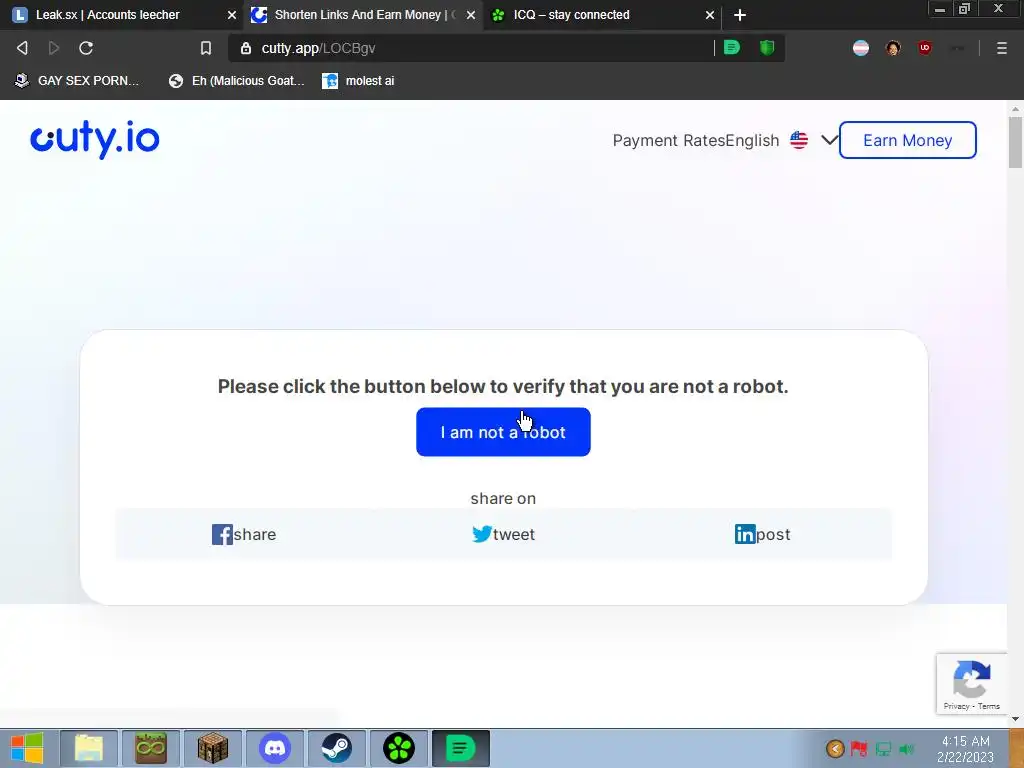This screenshot has width=1024, height=768.
Task: Open the molest ai bookmark
Action: (x=359, y=81)
